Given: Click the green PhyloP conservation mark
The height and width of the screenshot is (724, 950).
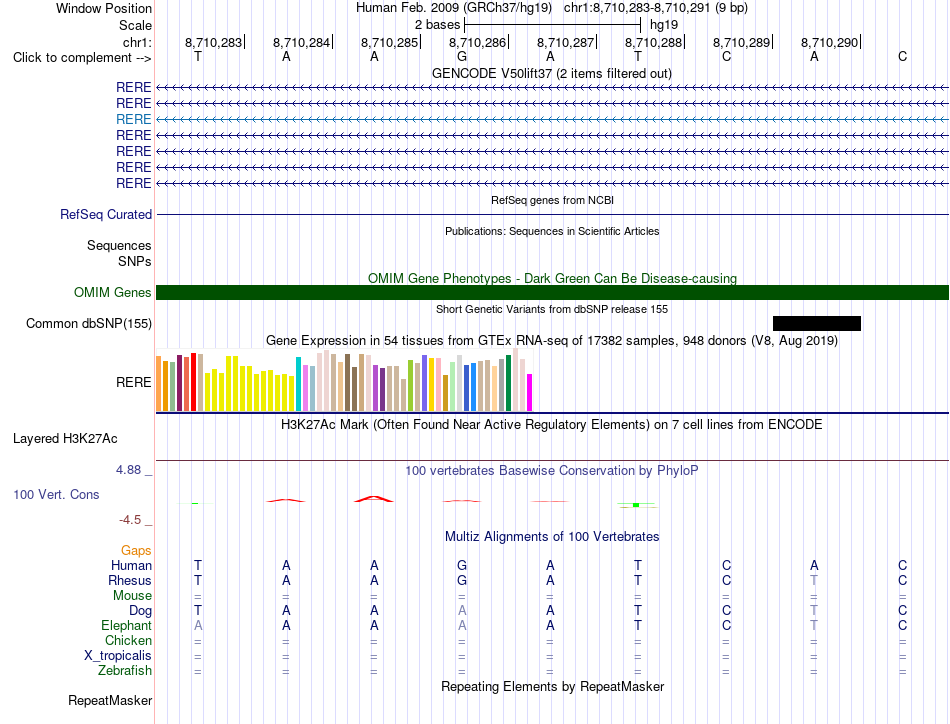Looking at the screenshot, I should click(x=636, y=505).
